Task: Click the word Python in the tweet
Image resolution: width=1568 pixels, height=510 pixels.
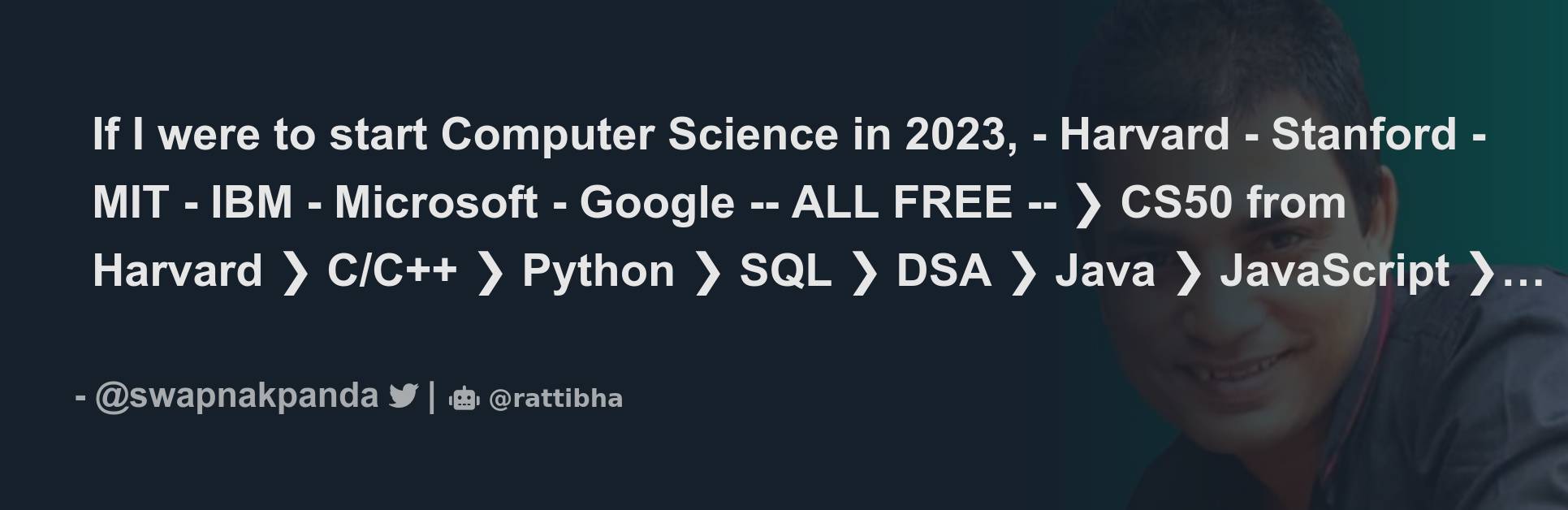Action: pyautogui.click(x=598, y=271)
